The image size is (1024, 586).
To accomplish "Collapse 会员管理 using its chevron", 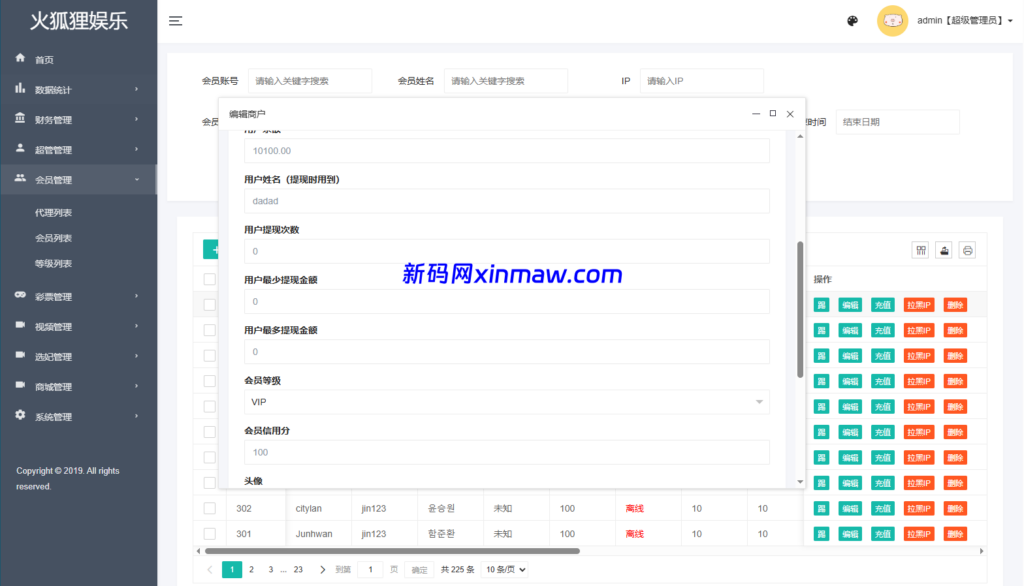I will pos(136,180).
